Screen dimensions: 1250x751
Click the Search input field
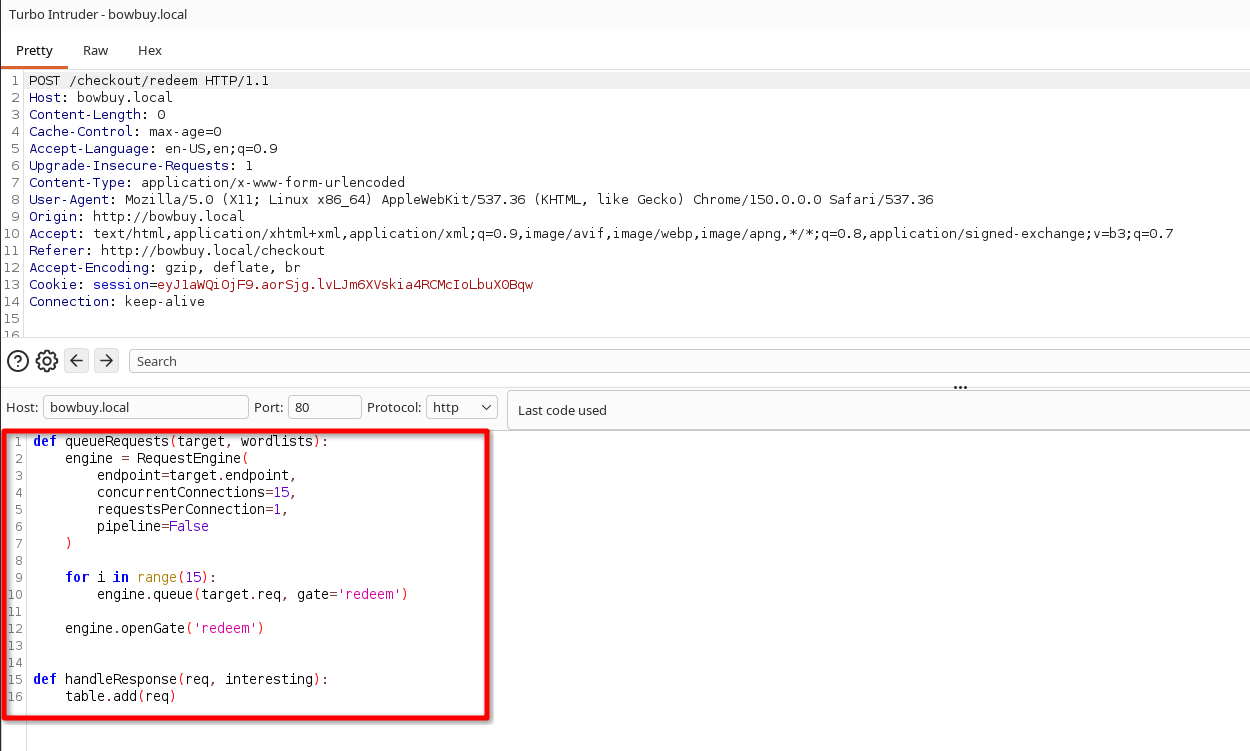click(689, 361)
